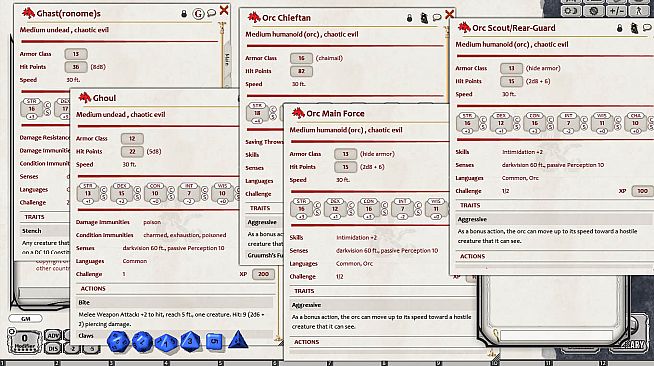The width and height of the screenshot is (654, 366).
Task: Click the STR save circle on Orc Scout sheet
Action: coord(483,127)
